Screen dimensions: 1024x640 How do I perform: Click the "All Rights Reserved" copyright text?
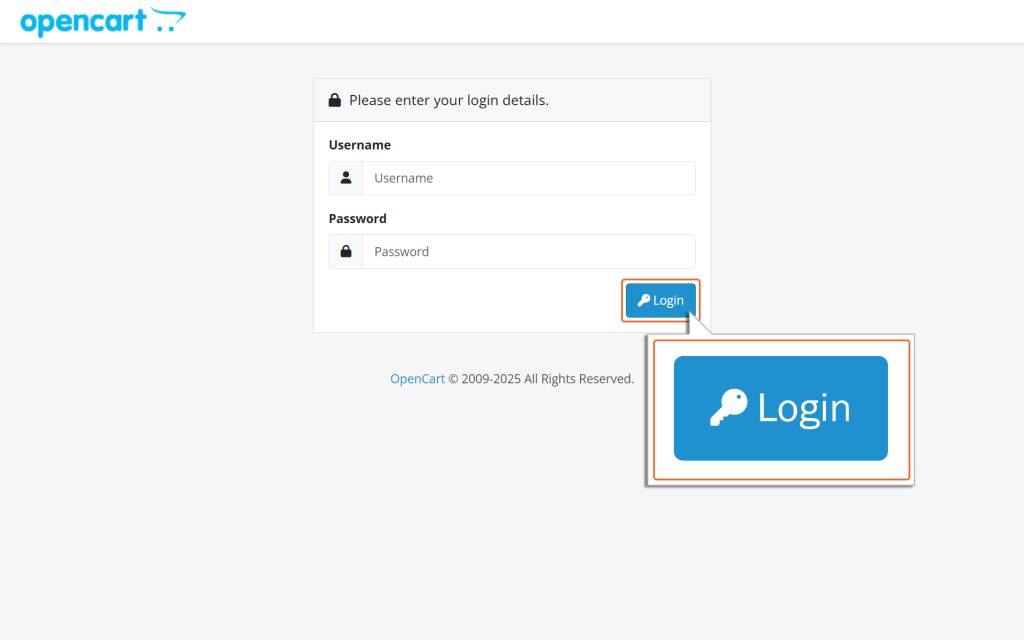coord(578,379)
